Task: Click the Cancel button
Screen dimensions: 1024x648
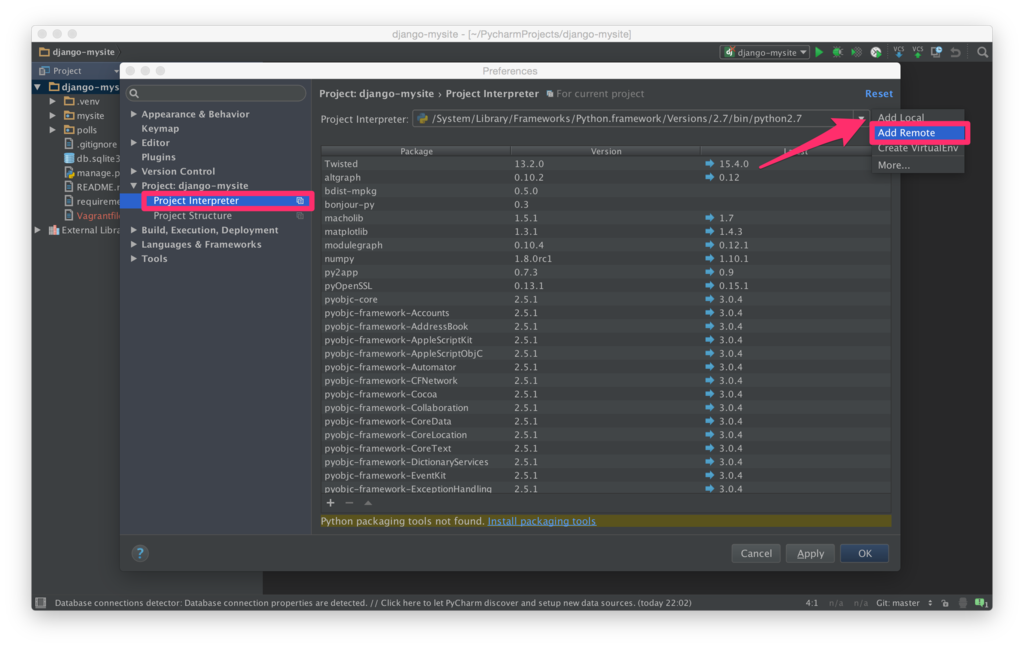Action: 756,553
